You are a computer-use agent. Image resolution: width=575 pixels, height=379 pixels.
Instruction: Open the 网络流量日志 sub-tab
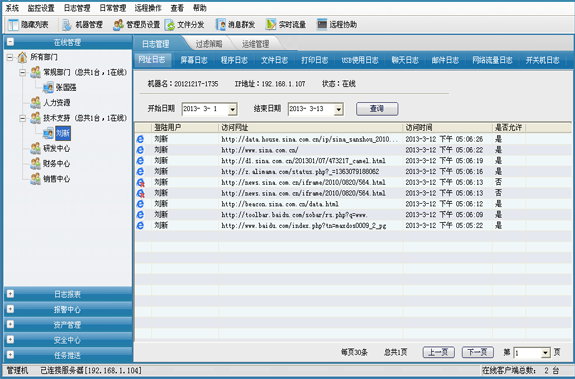pos(492,60)
